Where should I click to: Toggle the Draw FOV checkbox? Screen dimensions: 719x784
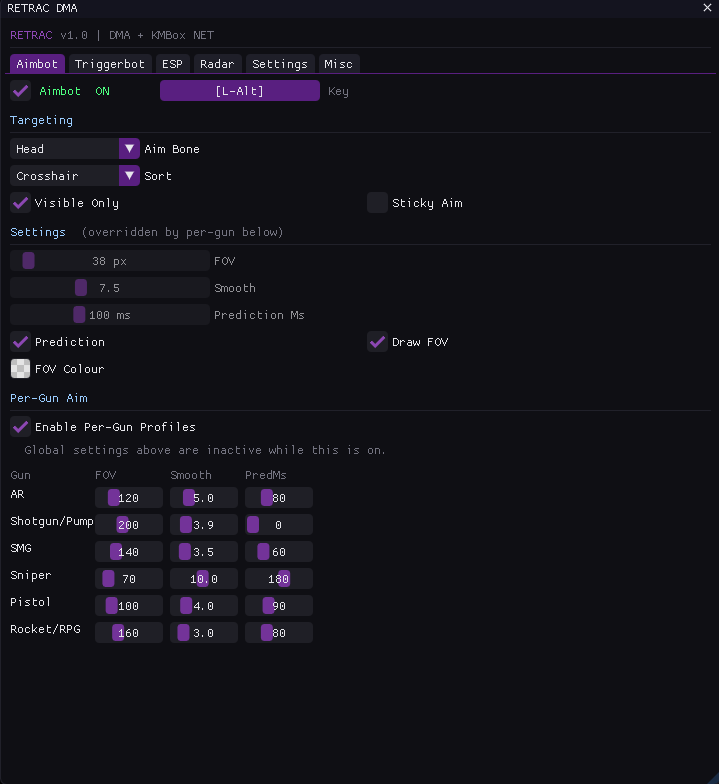(x=378, y=342)
